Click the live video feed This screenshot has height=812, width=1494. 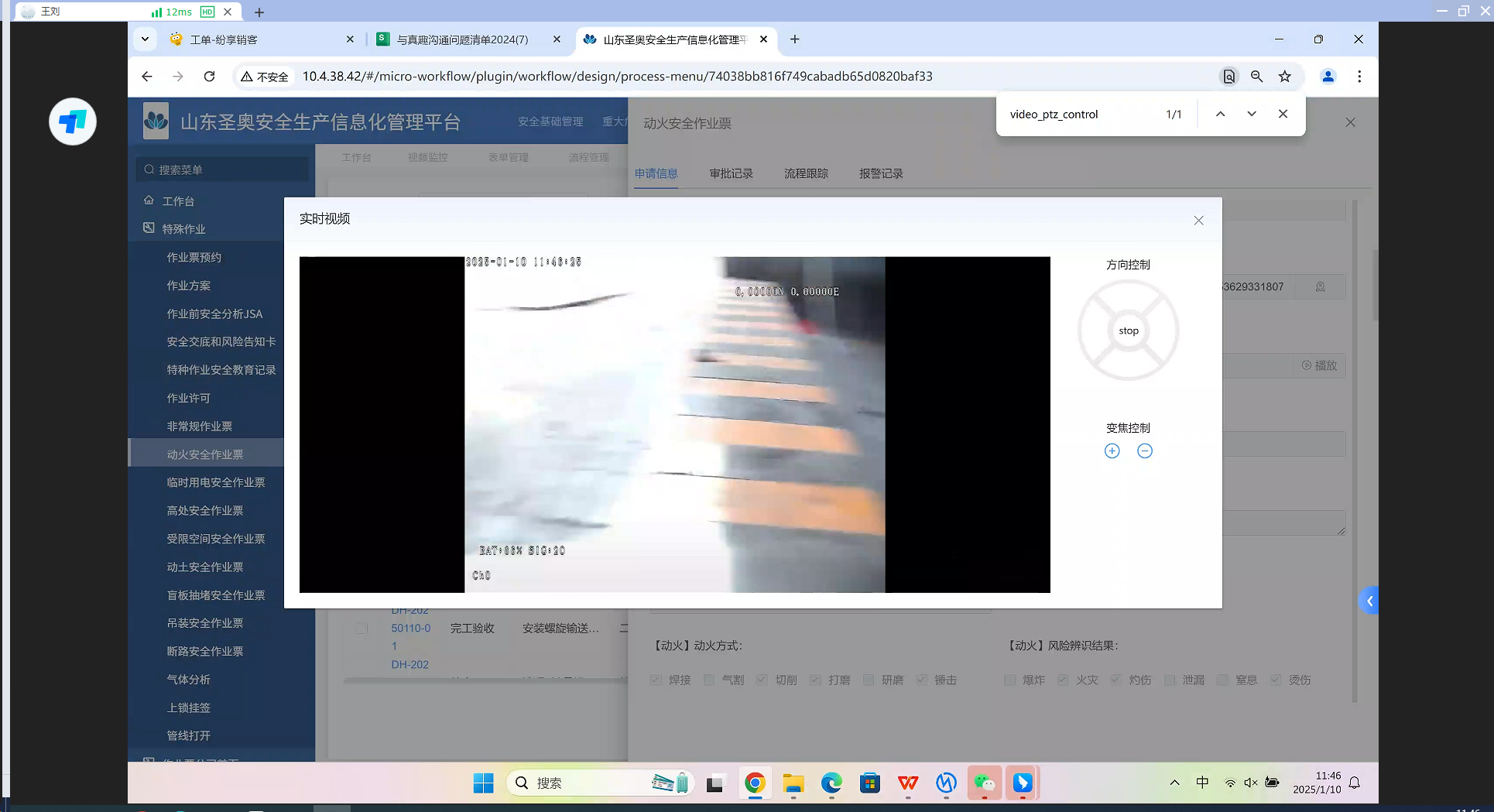point(675,425)
